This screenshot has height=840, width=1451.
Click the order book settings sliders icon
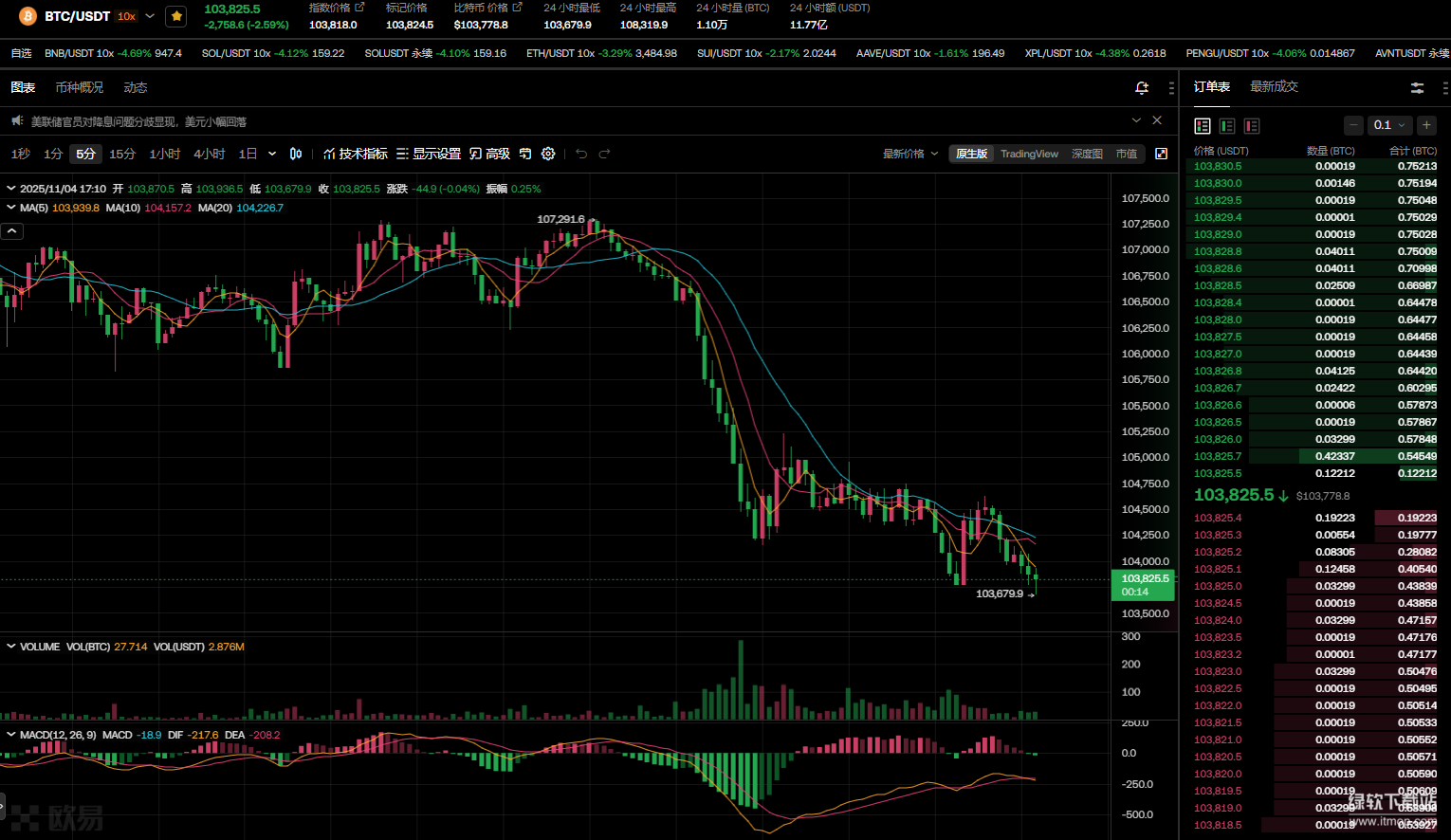(x=1417, y=88)
